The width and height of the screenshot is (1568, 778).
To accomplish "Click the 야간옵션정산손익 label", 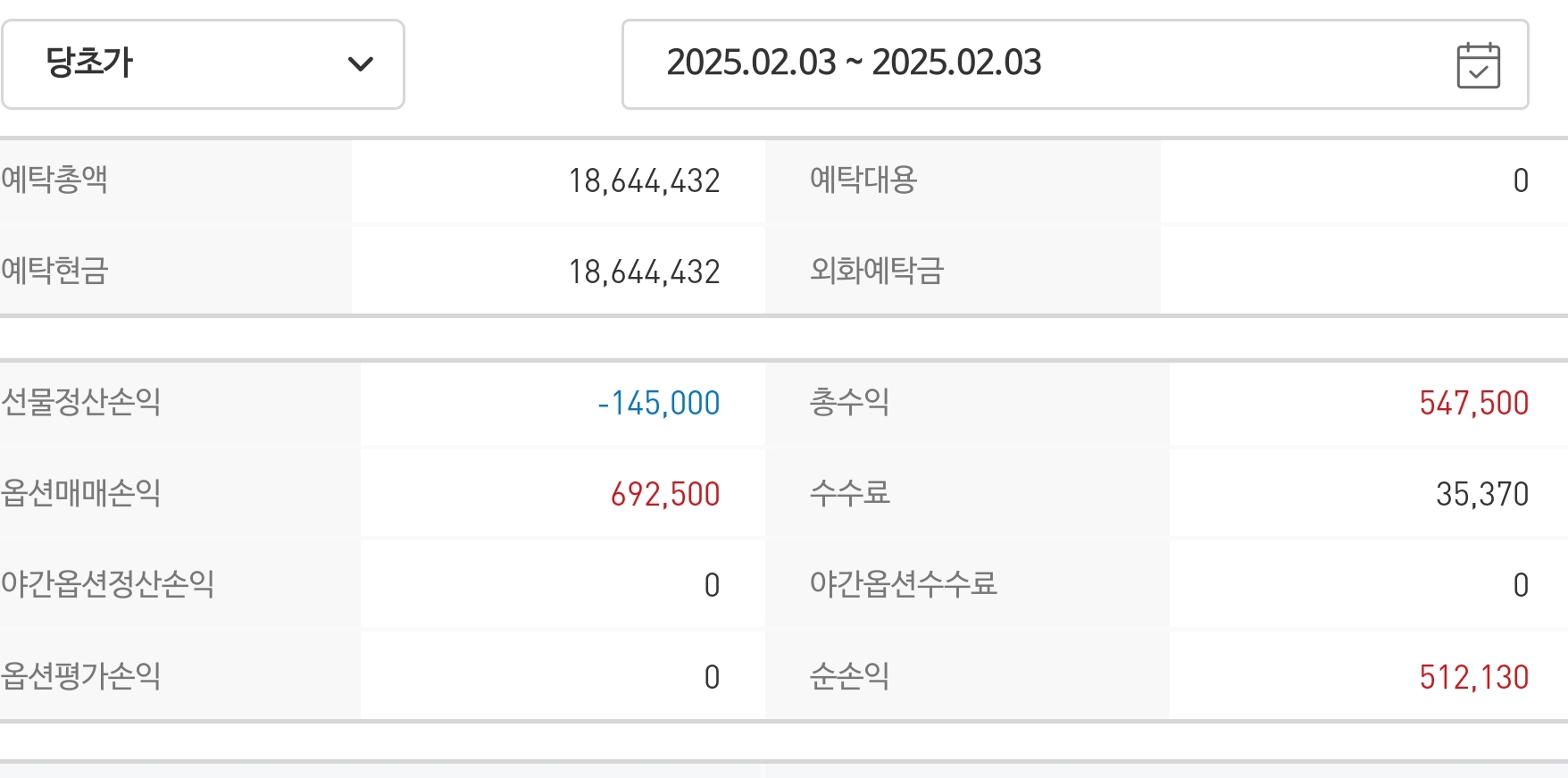I will pos(107,584).
